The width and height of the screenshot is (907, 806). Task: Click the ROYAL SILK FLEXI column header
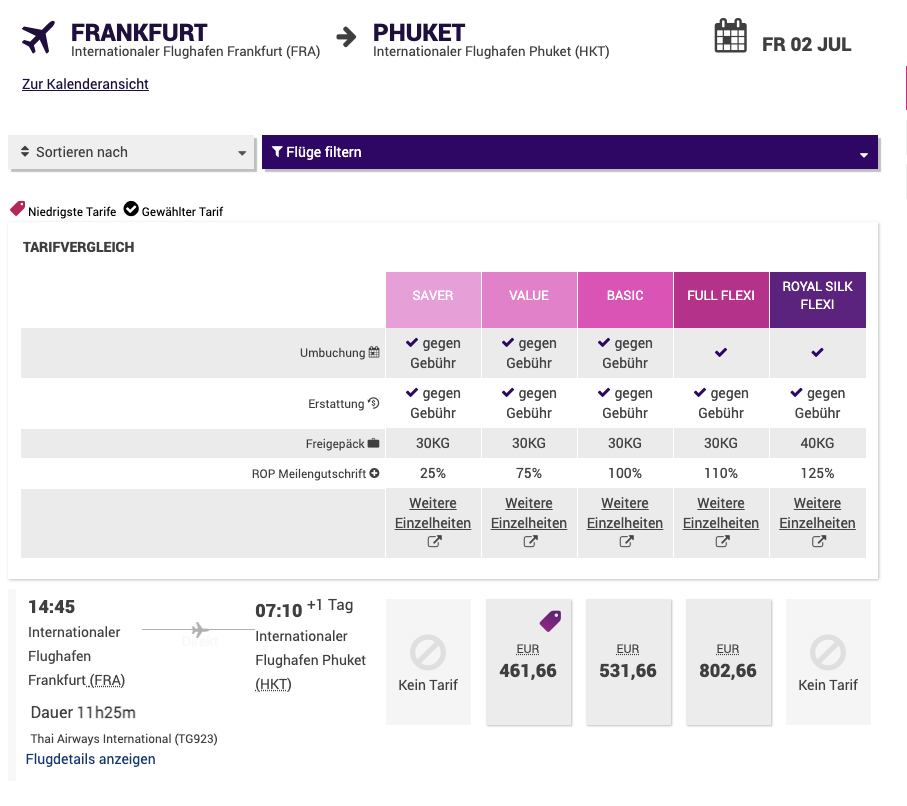point(817,296)
